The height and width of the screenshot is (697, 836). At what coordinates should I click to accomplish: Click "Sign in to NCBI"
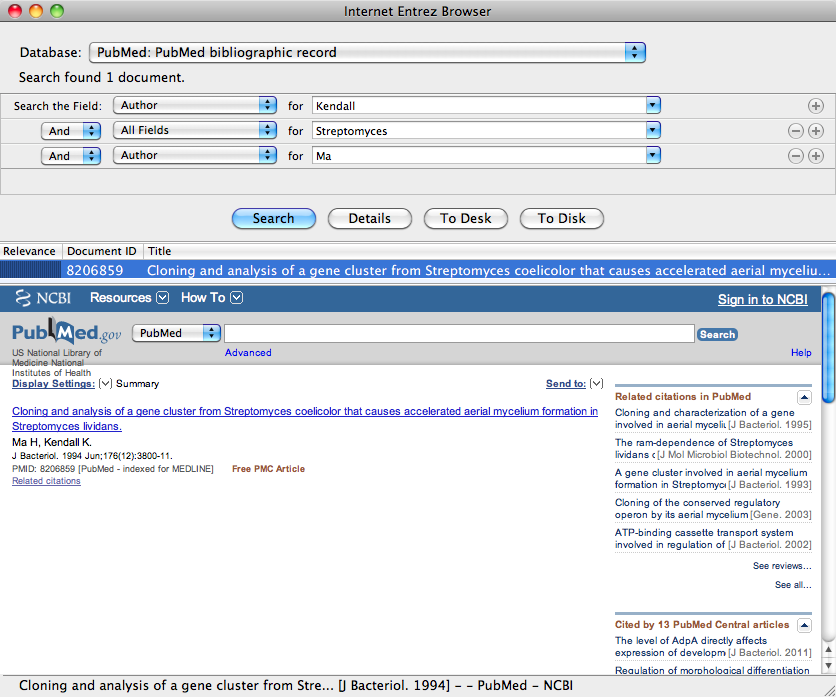click(x=763, y=298)
